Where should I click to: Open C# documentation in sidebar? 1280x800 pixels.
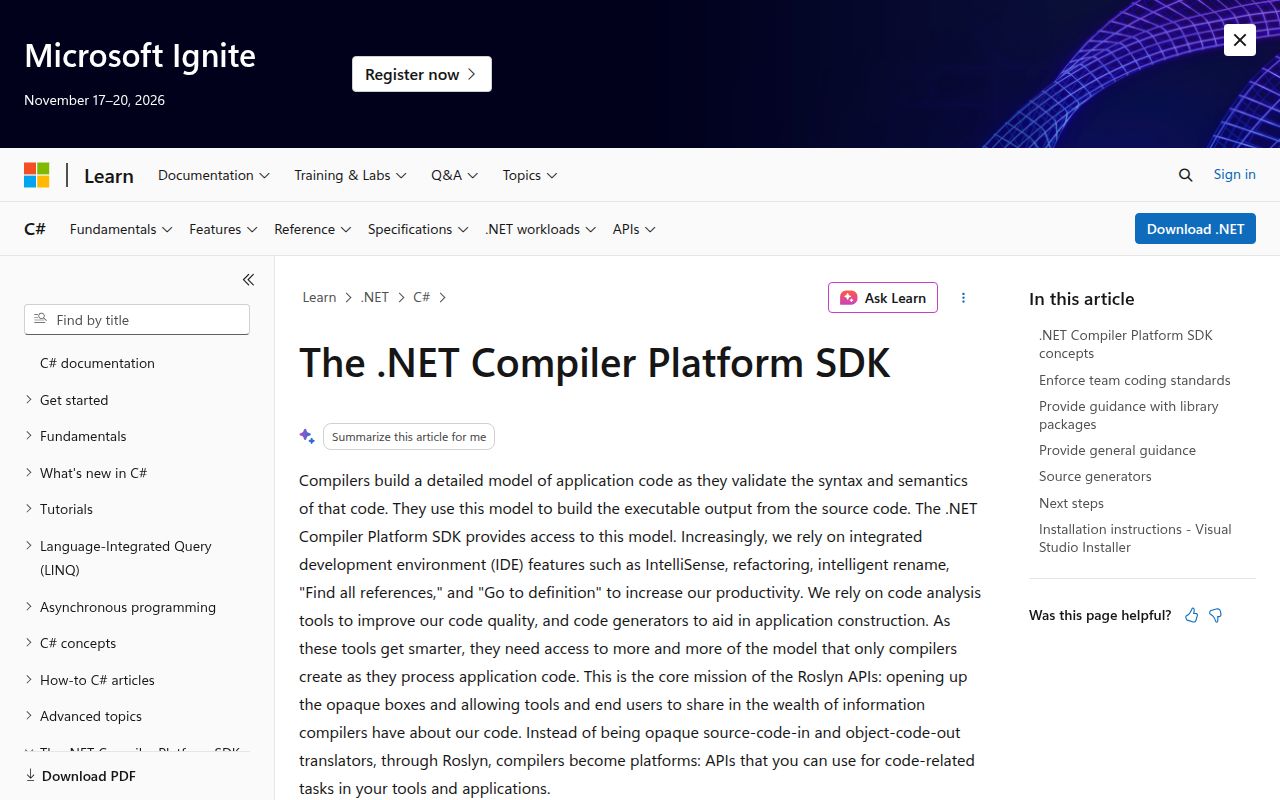97,363
